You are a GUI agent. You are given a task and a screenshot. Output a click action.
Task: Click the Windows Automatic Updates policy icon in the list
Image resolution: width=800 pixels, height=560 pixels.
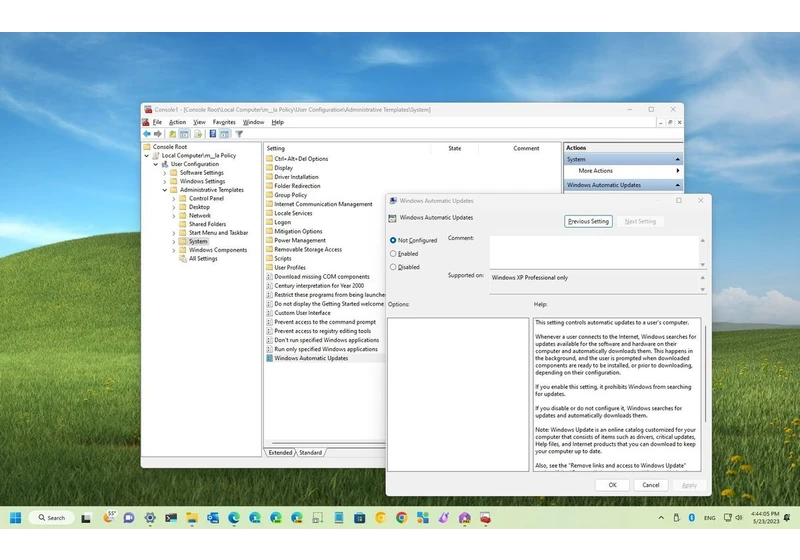click(x=269, y=358)
